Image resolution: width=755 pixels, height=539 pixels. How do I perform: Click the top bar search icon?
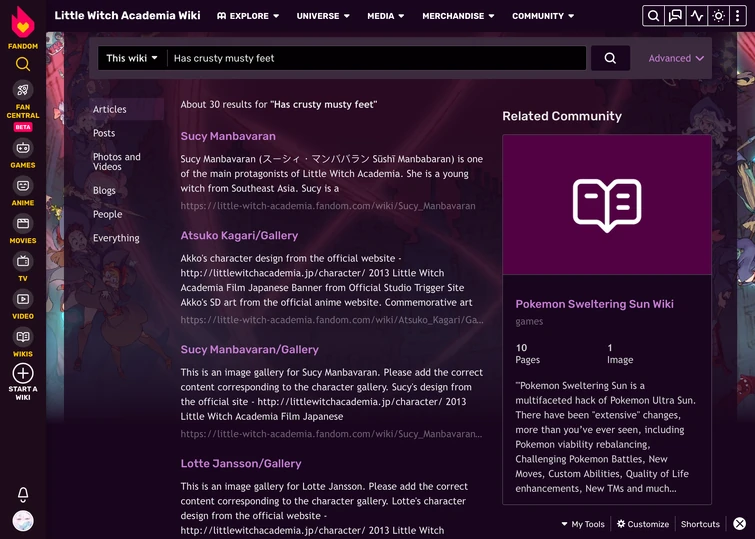[x=653, y=16]
